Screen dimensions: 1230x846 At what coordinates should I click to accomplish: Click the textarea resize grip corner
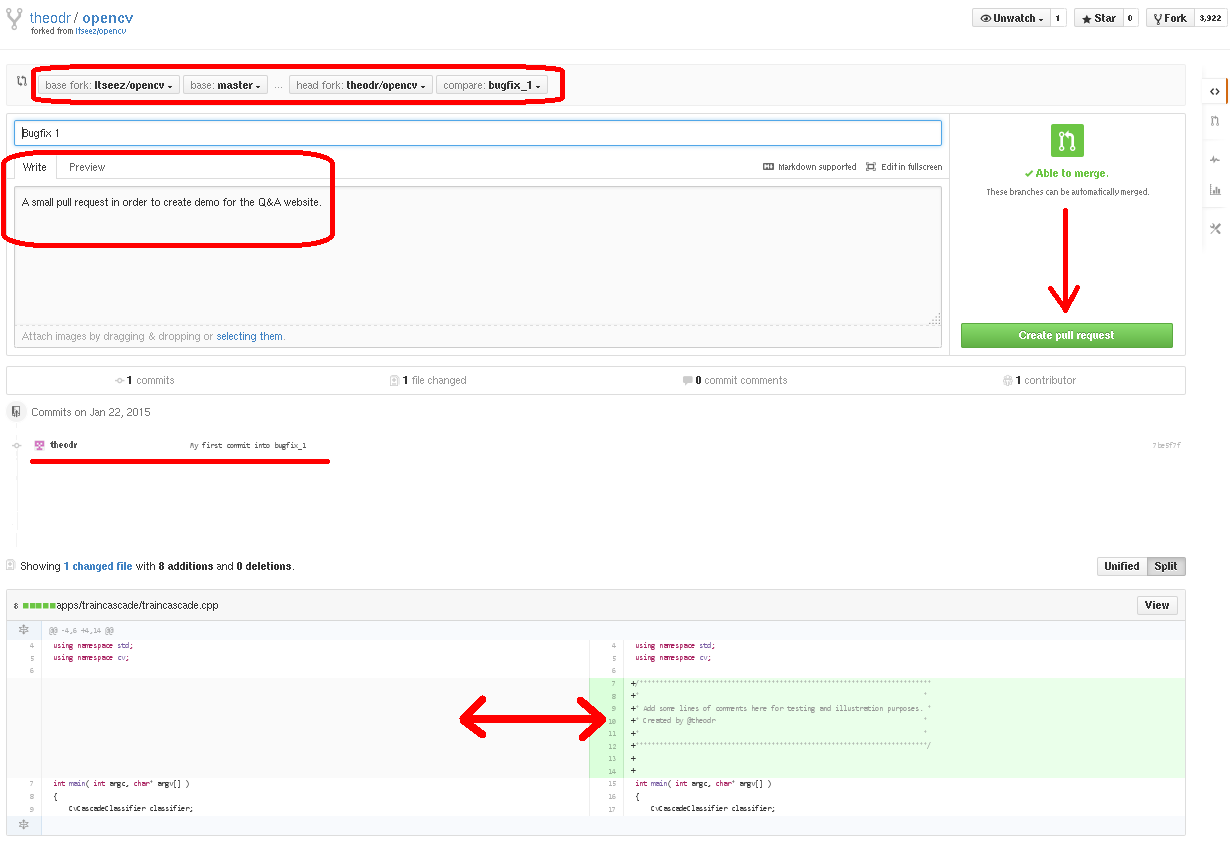point(935,319)
